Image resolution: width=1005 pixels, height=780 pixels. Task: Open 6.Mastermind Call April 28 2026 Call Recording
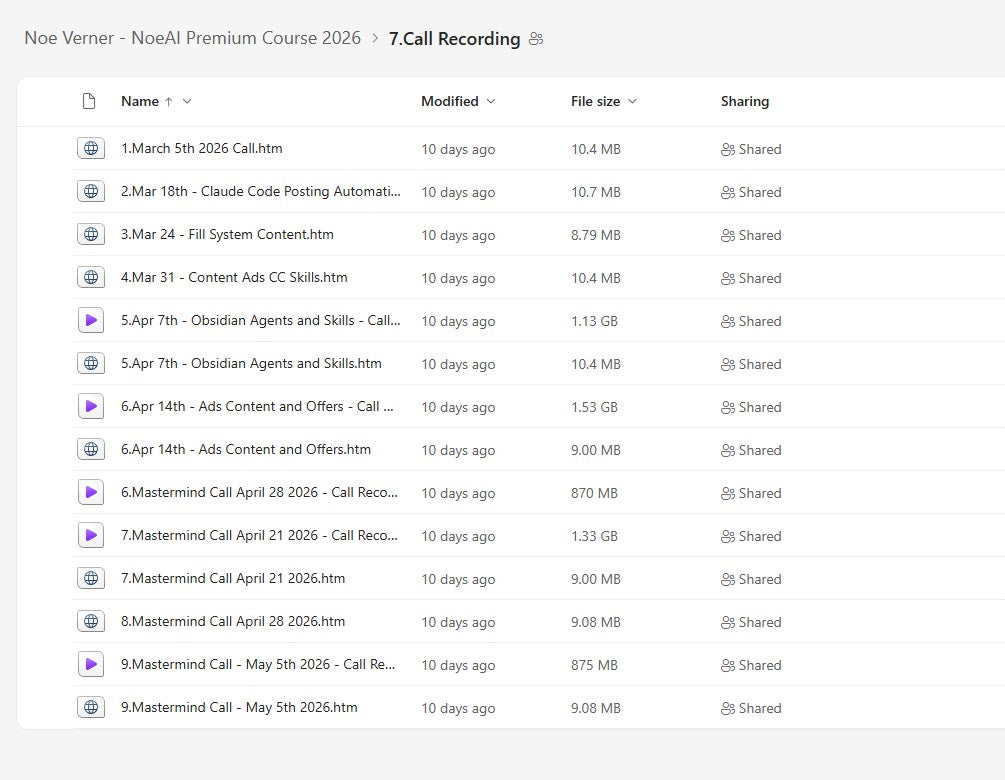(260, 492)
